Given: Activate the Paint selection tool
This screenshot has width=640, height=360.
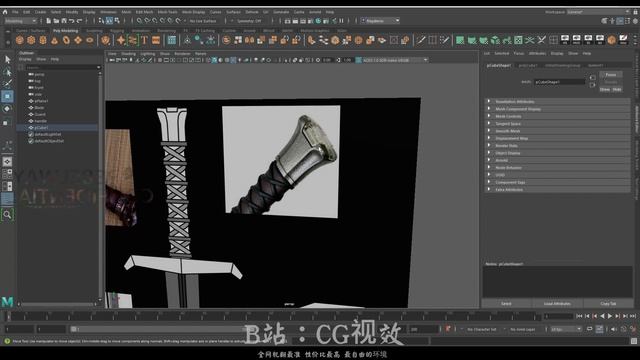Looking at the screenshot, I should (x=7, y=84).
